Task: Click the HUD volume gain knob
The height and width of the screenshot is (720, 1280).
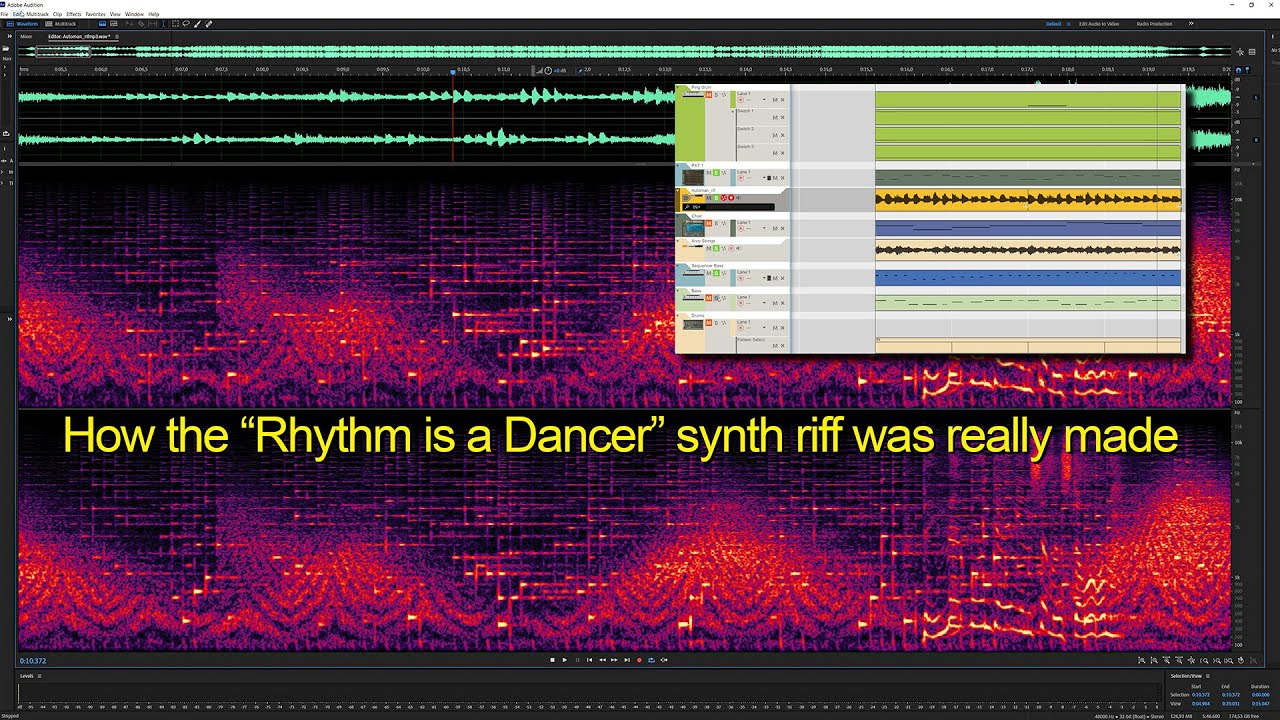Action: 548,70
